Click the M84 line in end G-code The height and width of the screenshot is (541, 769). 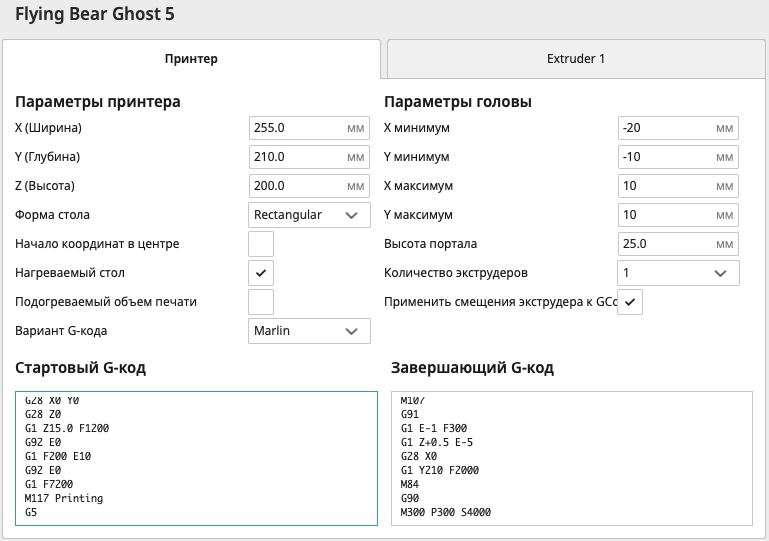[410, 484]
